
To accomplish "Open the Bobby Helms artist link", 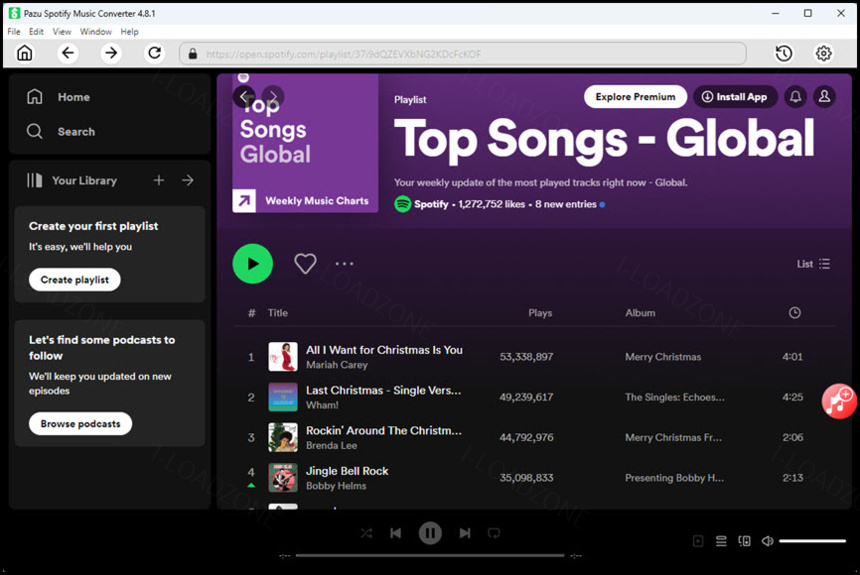I will point(336,486).
